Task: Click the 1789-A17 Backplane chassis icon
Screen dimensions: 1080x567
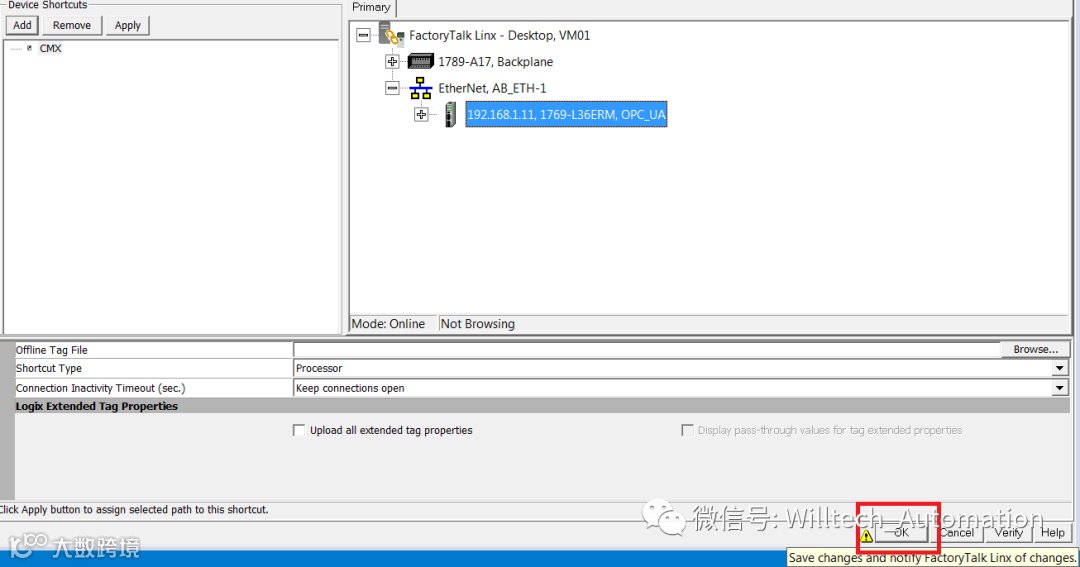Action: coord(421,61)
